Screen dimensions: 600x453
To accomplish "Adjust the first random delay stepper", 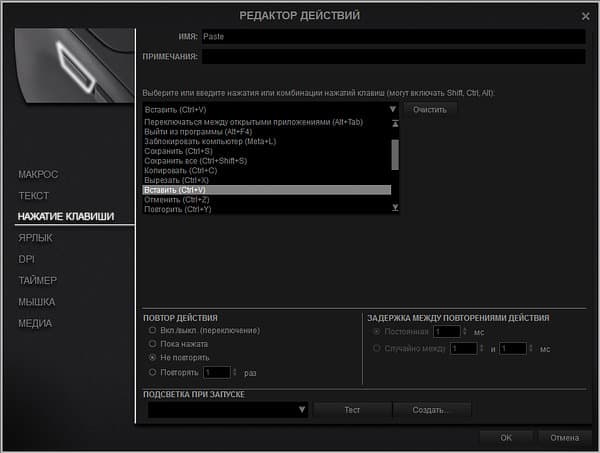I will (x=482, y=349).
